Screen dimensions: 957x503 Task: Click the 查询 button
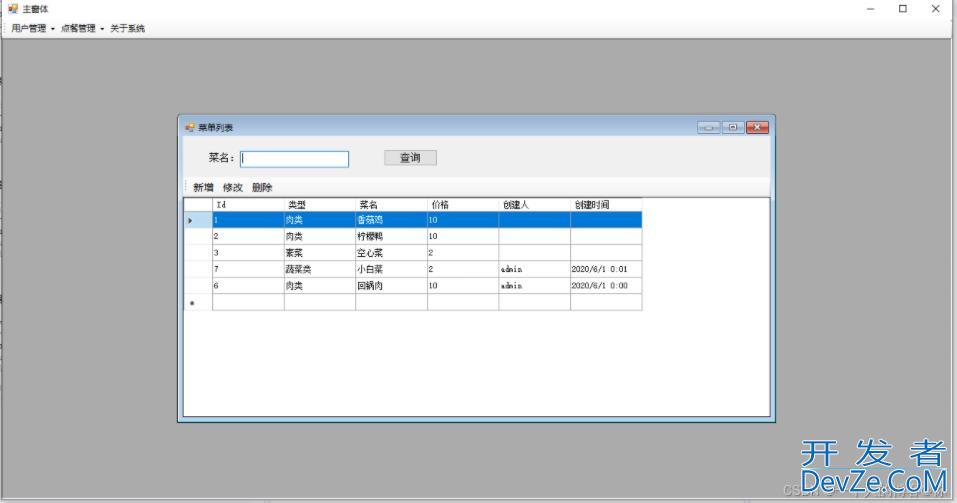click(x=410, y=157)
